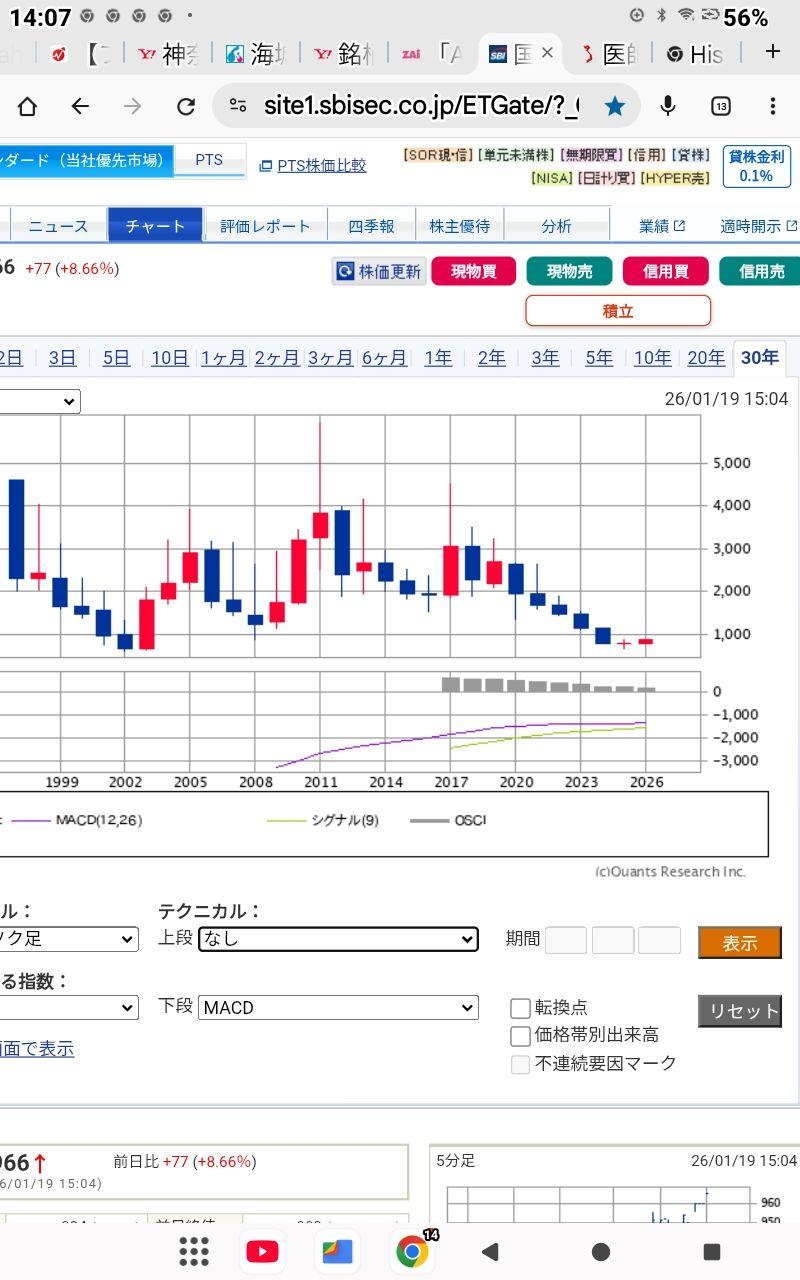Open a new tab with the plus icon
The height and width of the screenshot is (1280, 800).
tap(772, 52)
